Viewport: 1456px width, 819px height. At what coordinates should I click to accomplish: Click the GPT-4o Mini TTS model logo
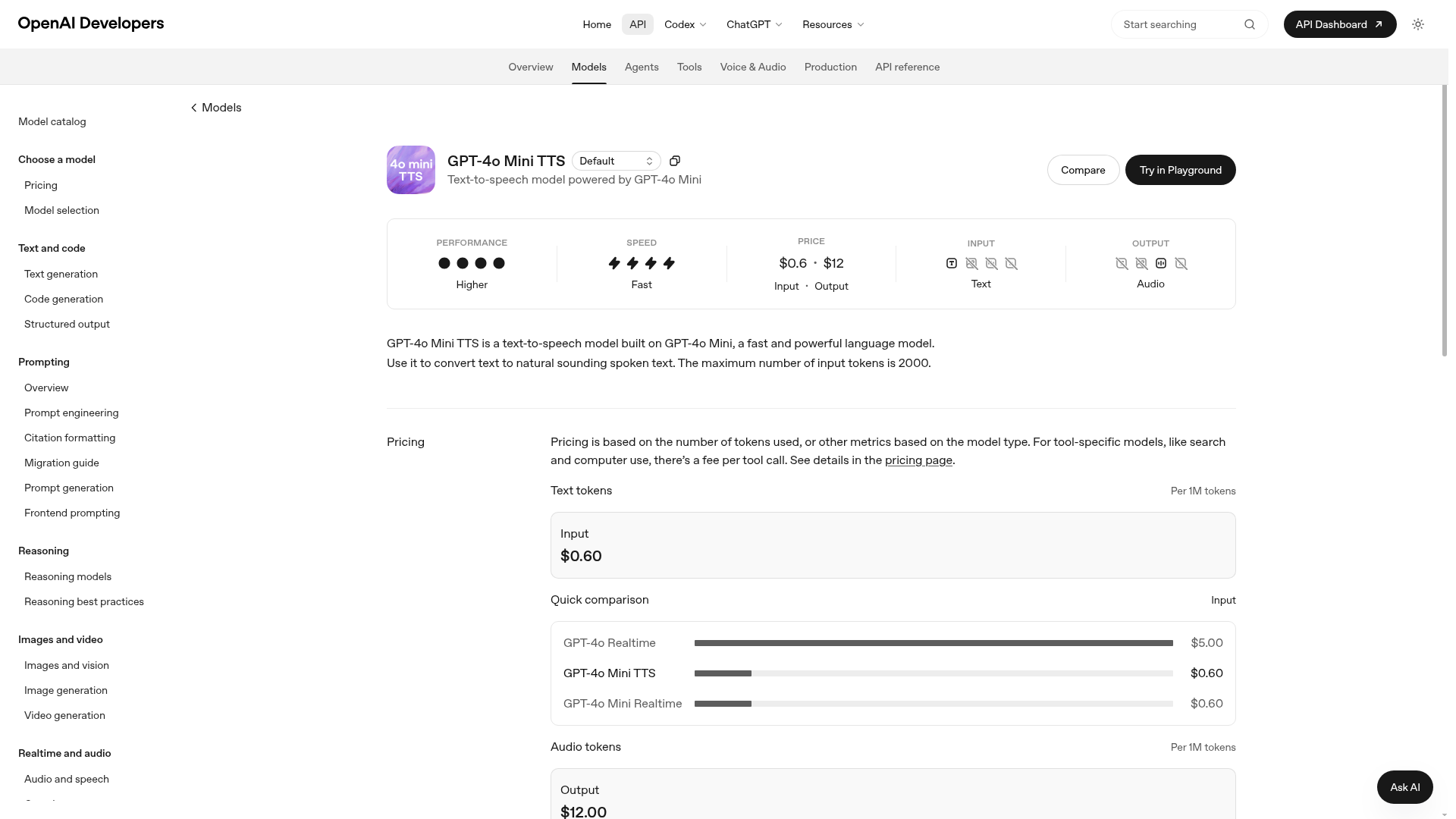point(411,170)
